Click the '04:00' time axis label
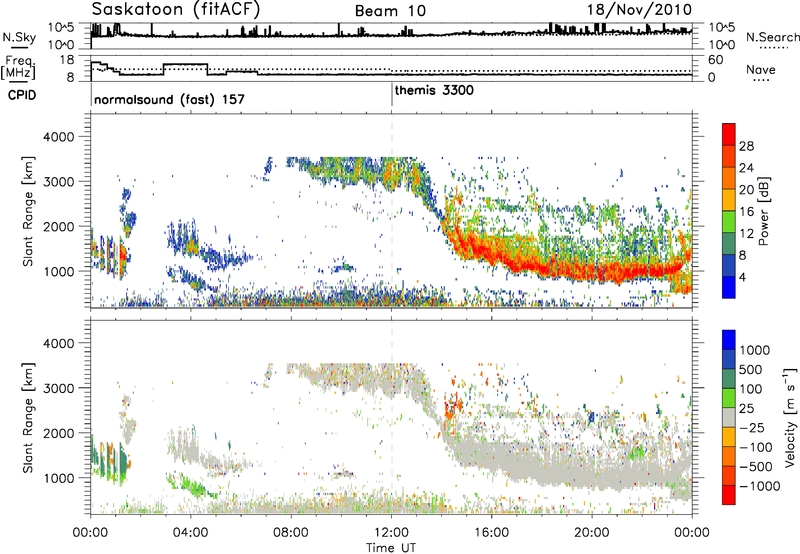The width and height of the screenshot is (800, 554). [191, 533]
